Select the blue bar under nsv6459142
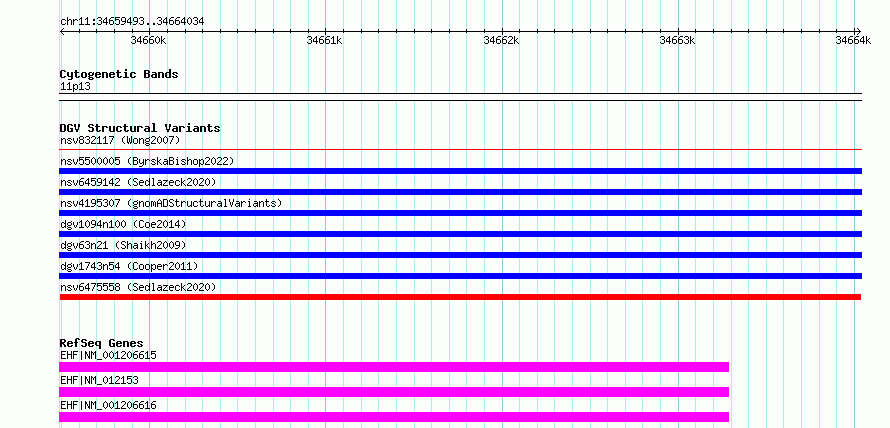The width and height of the screenshot is (890, 428). pos(461,192)
